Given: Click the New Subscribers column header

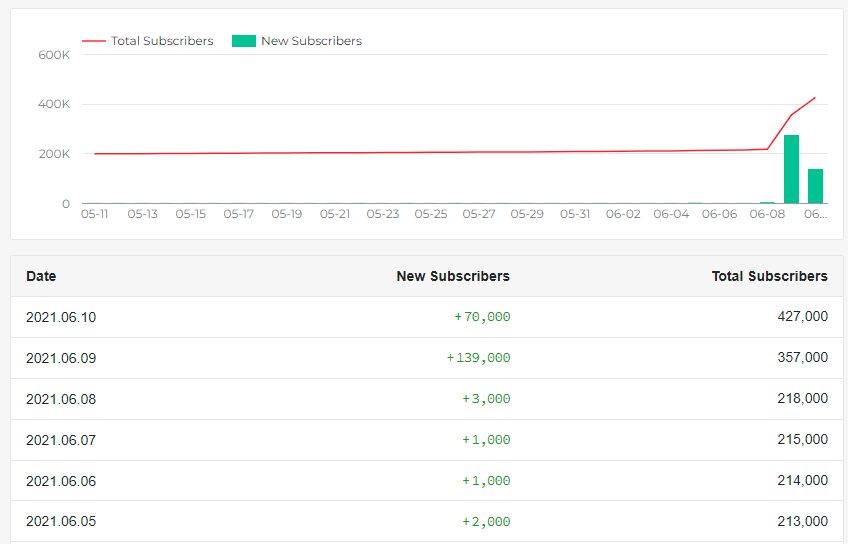Looking at the screenshot, I should point(453,276).
